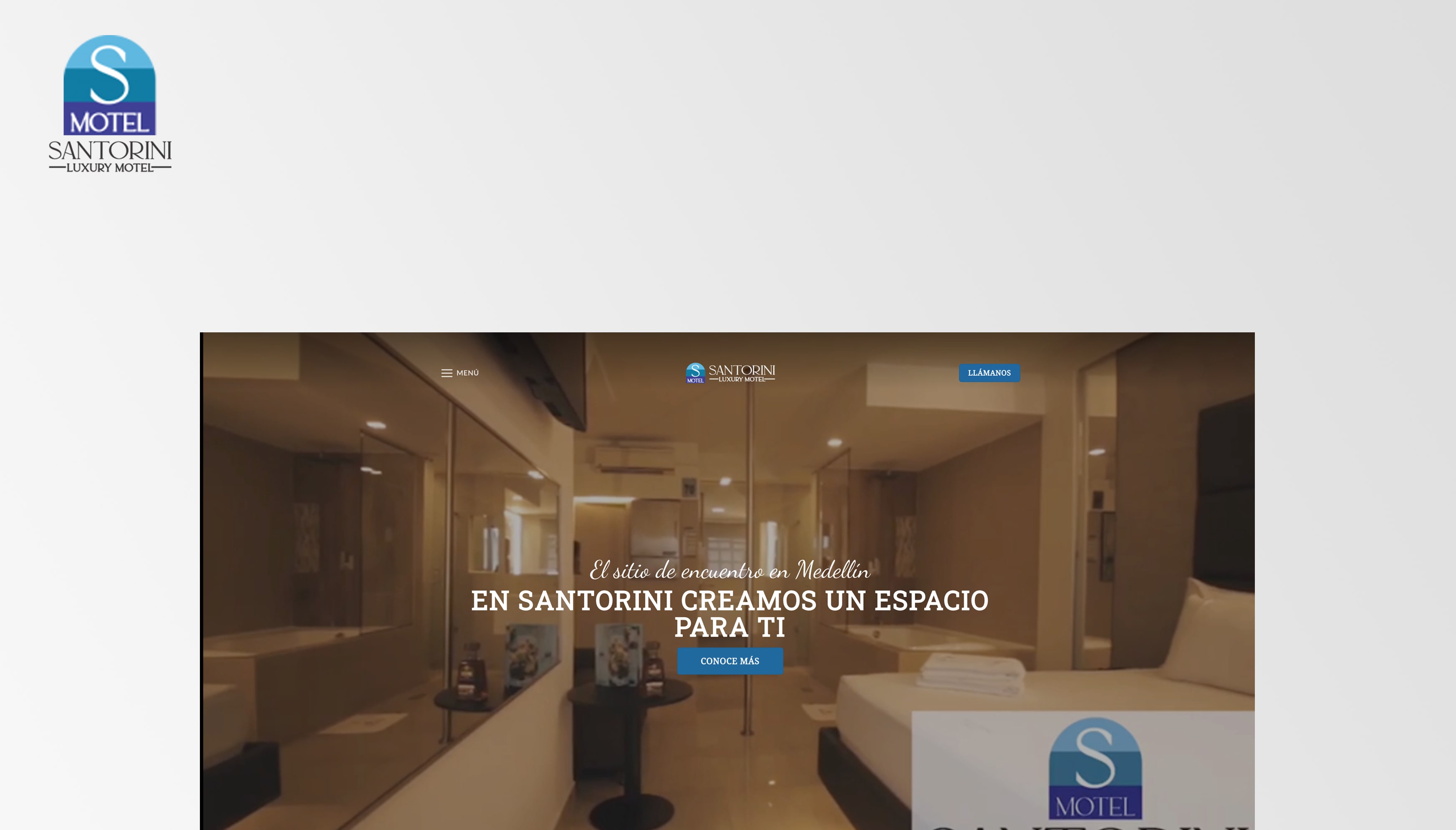
Task: Open the hamburger MENÚ icon
Action: (447, 373)
